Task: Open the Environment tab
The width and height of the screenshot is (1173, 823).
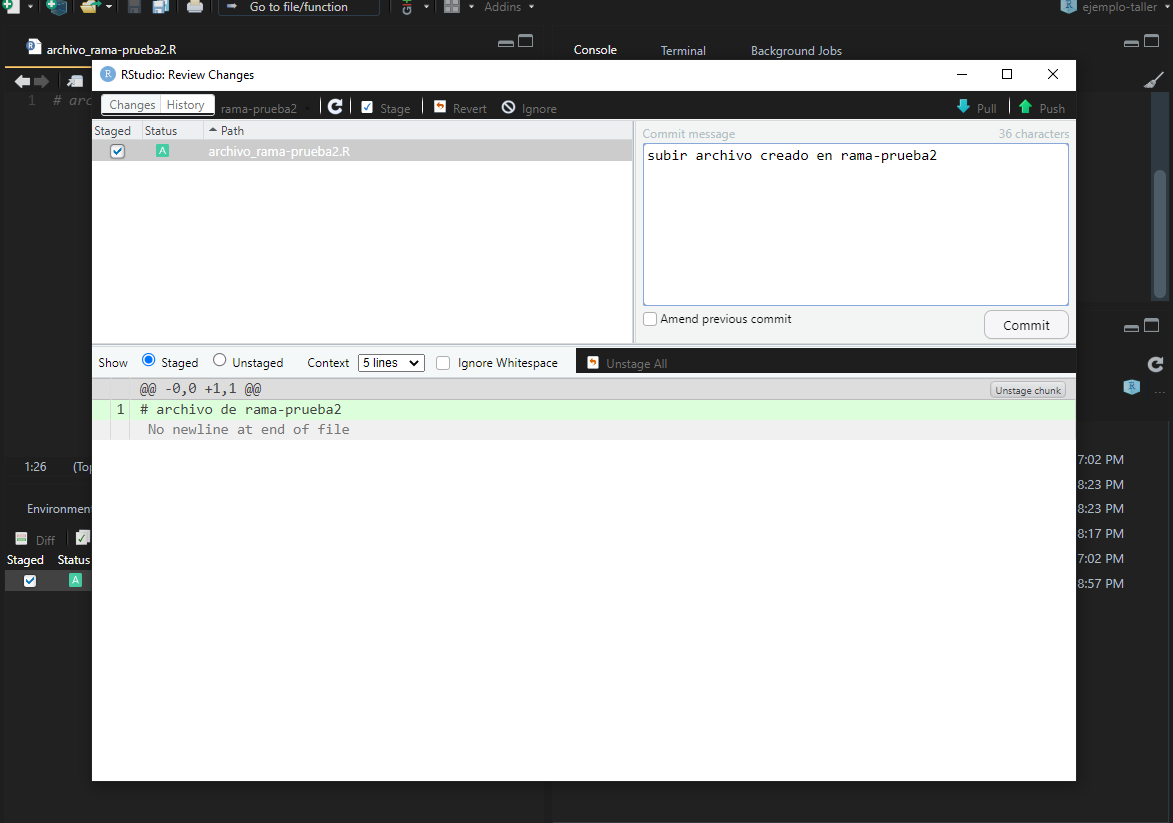Action: click(58, 509)
